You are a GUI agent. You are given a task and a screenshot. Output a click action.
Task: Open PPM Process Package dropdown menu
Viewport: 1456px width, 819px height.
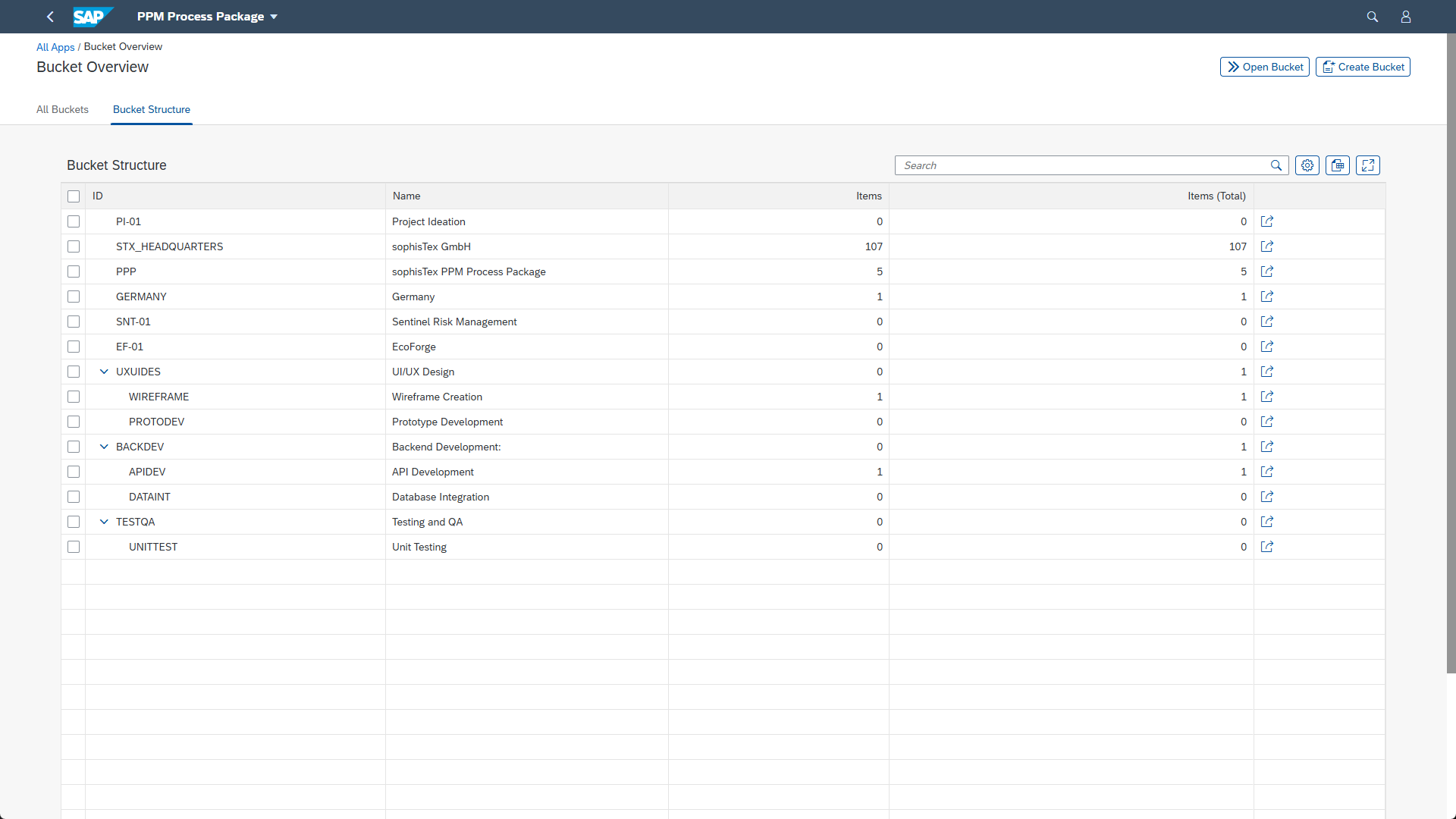[x=207, y=17]
